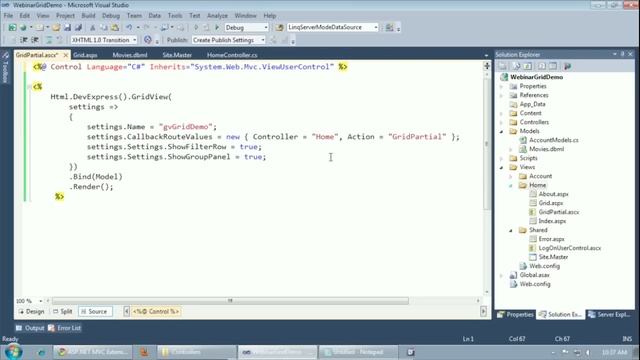The image size is (640, 360).
Task: Select AccountModels.cs in Solution Explorer
Action: [553, 140]
